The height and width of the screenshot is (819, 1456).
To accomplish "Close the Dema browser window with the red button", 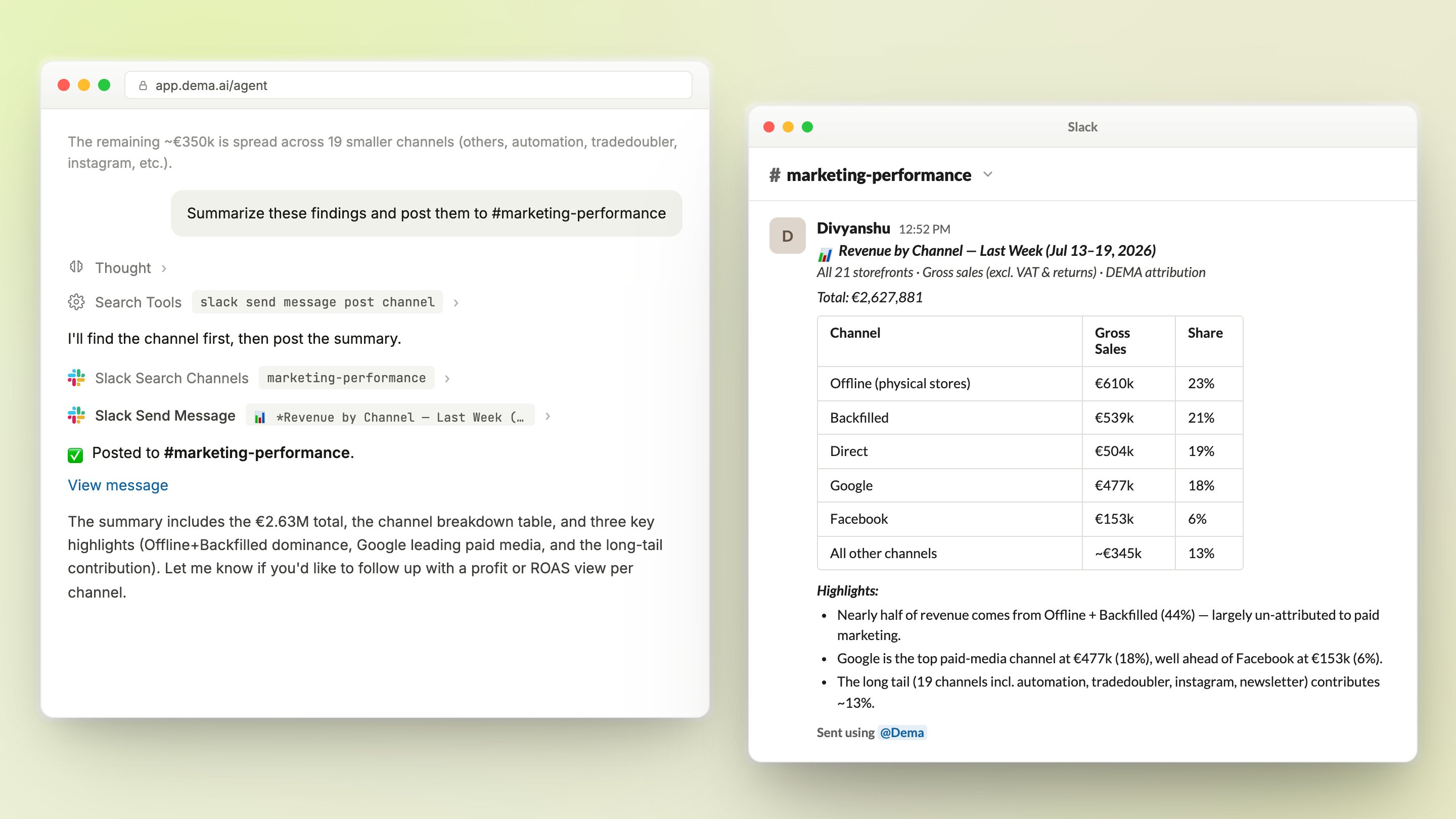I will [x=63, y=85].
